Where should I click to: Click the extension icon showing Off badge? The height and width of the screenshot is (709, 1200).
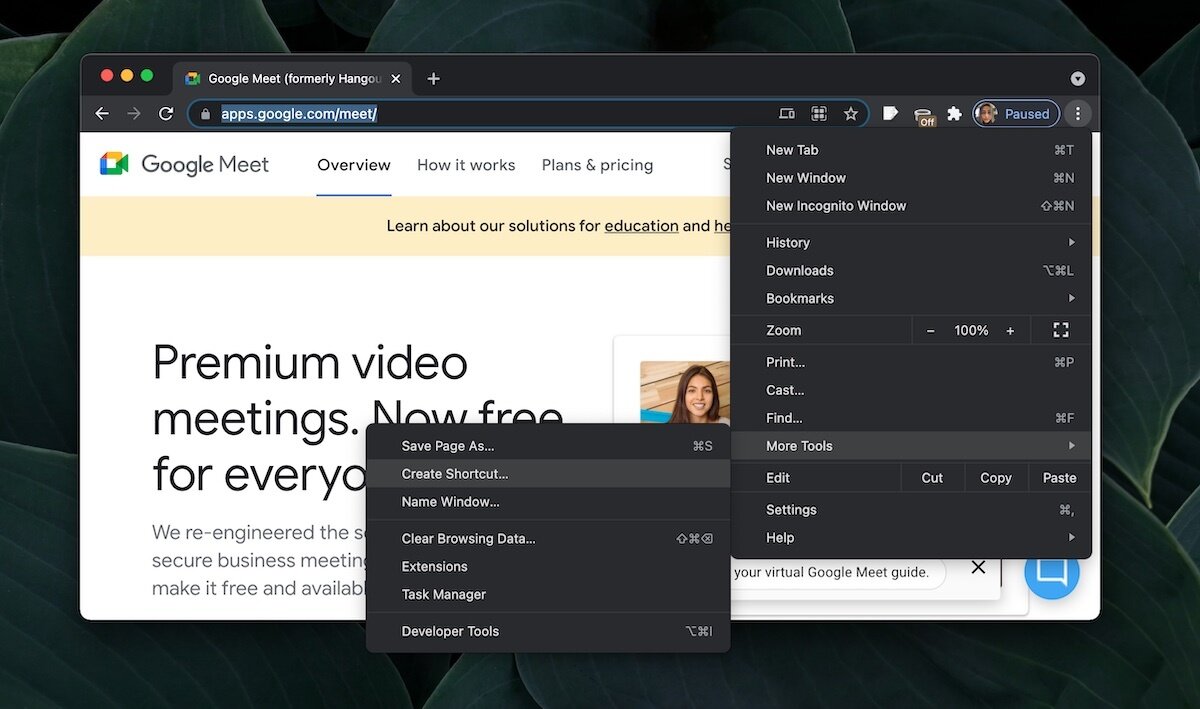[922, 113]
